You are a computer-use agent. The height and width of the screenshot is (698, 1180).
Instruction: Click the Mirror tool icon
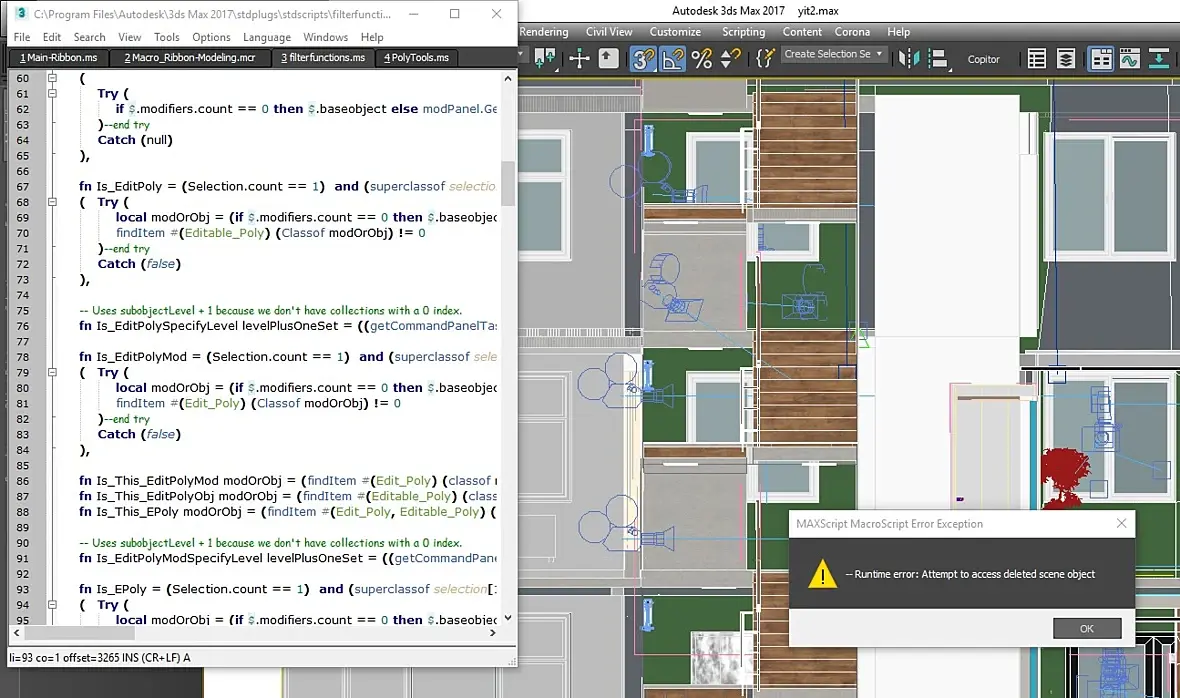(908, 59)
